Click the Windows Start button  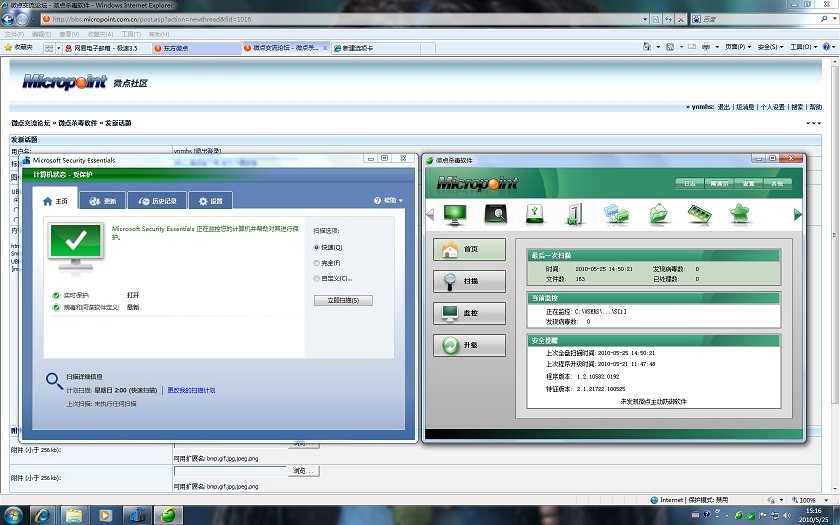13,515
